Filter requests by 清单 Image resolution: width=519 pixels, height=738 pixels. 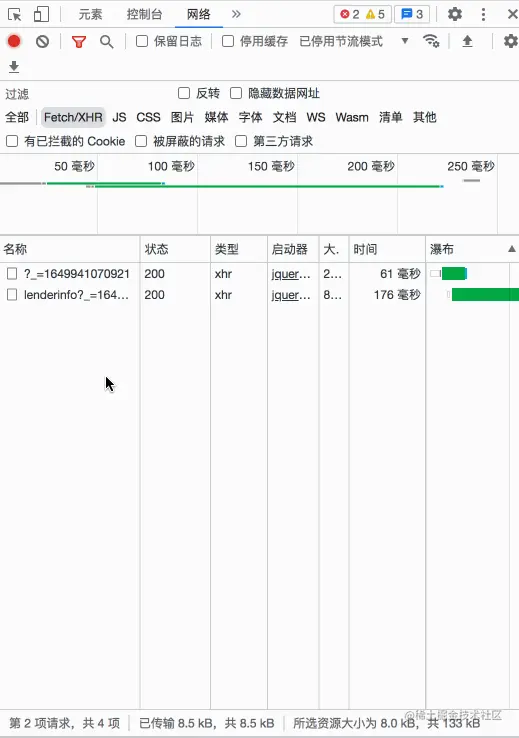[x=391, y=117]
